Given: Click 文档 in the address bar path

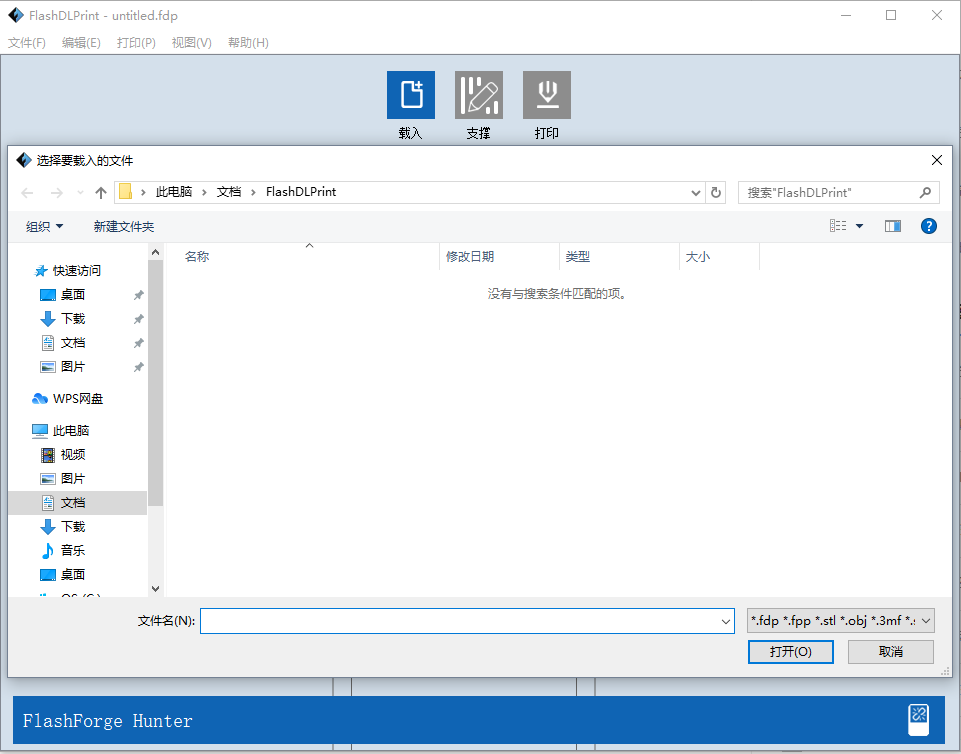Looking at the screenshot, I should (229, 192).
